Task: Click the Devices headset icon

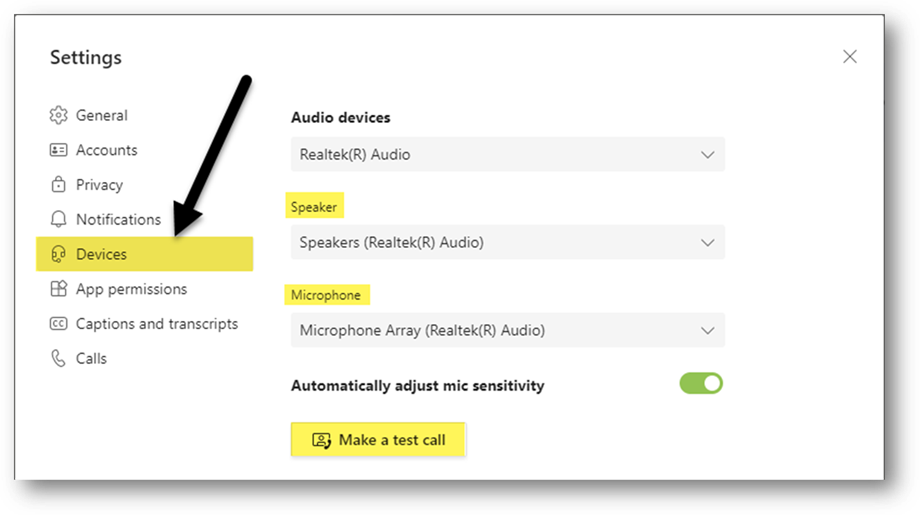Action: pos(58,254)
